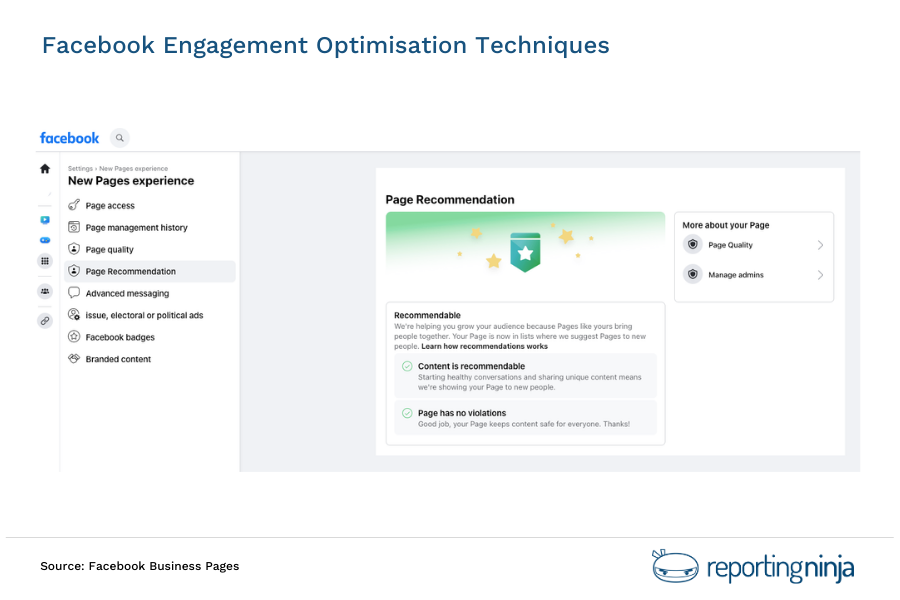Click the Learn how recommendations works link
900x600 pixels.
(x=484, y=345)
